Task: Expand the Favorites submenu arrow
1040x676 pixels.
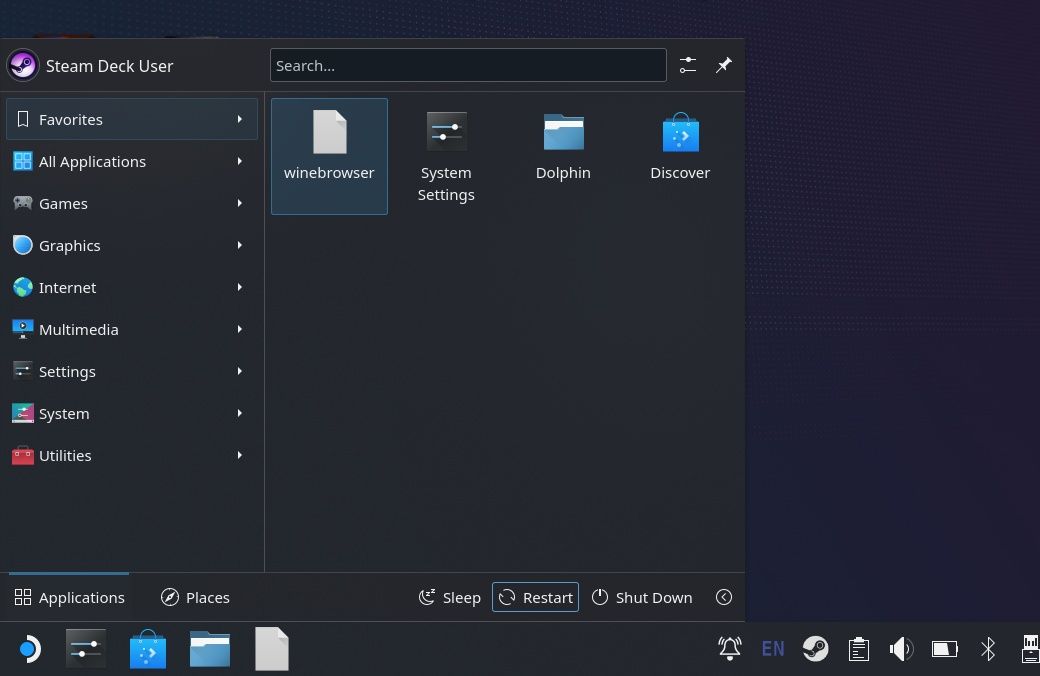Action: 239,119
